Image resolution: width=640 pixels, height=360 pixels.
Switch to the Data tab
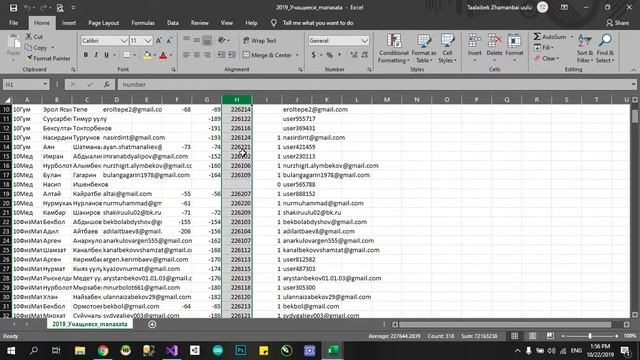pyautogui.click(x=173, y=23)
